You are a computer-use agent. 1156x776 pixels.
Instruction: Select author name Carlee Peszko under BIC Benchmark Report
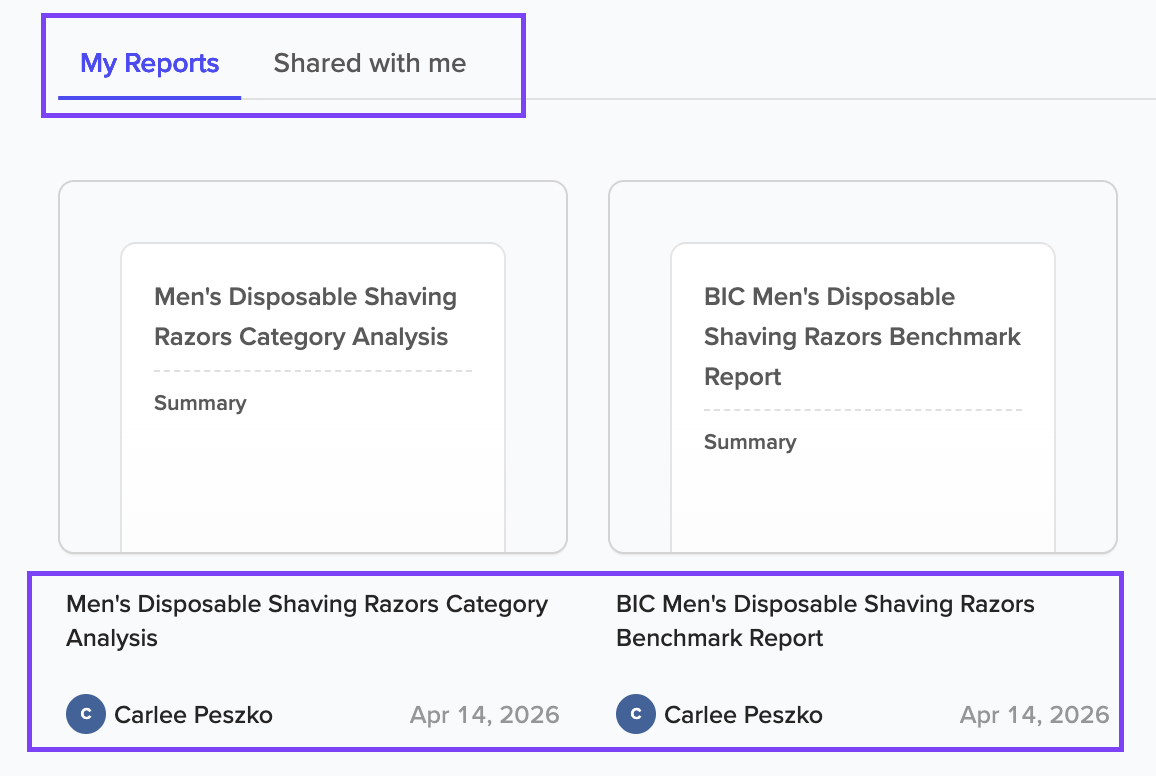pos(743,715)
